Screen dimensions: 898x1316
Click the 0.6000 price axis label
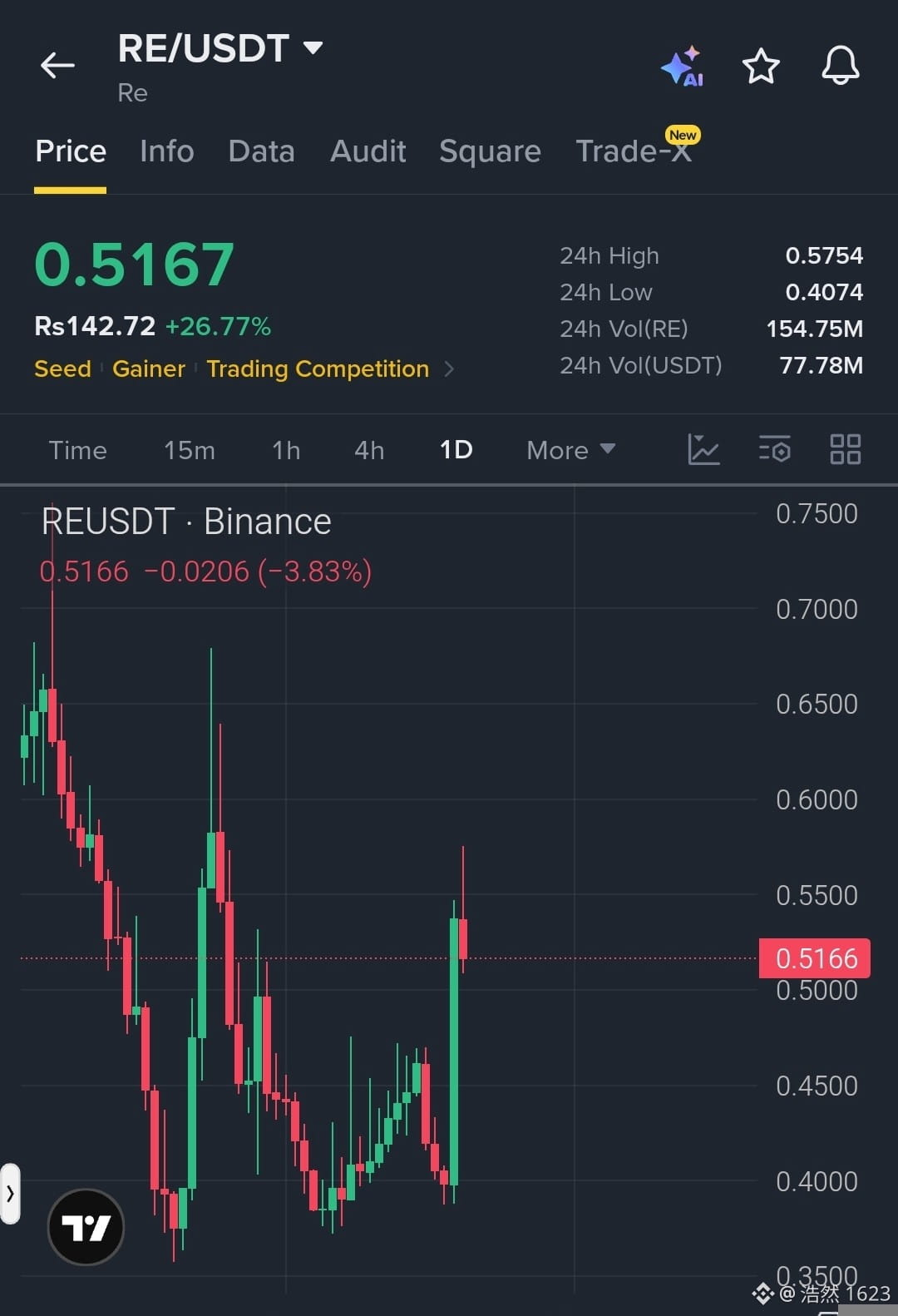coord(817,799)
